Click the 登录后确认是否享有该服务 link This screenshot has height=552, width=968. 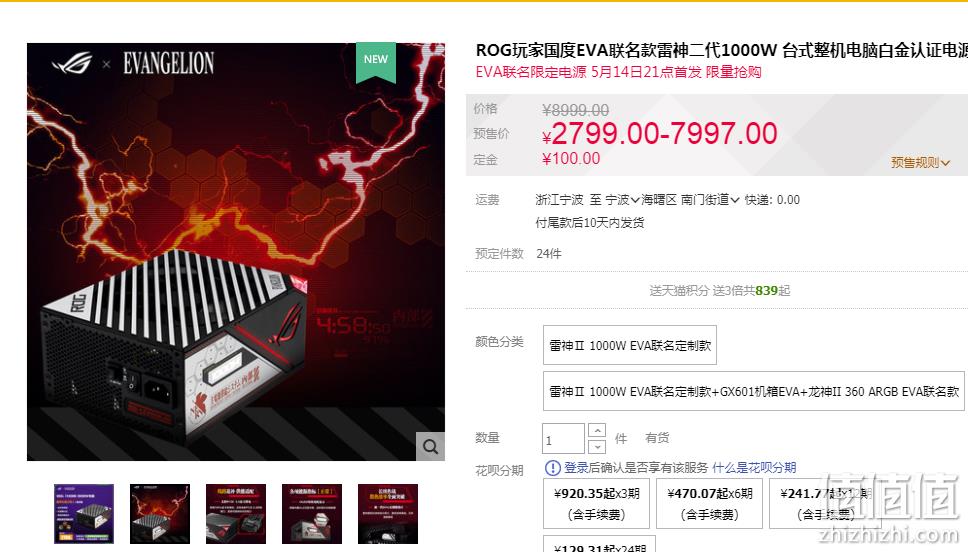(636, 468)
